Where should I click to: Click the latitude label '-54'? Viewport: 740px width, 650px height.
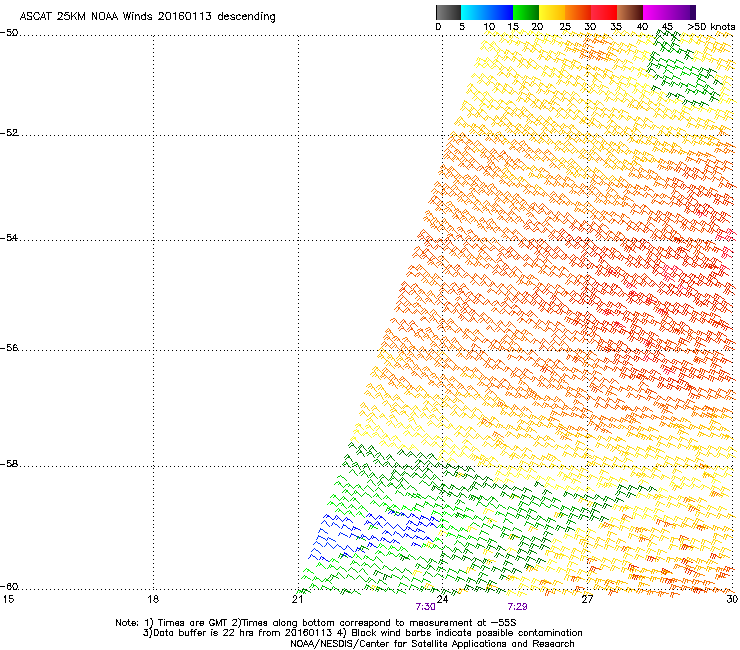click(9, 237)
